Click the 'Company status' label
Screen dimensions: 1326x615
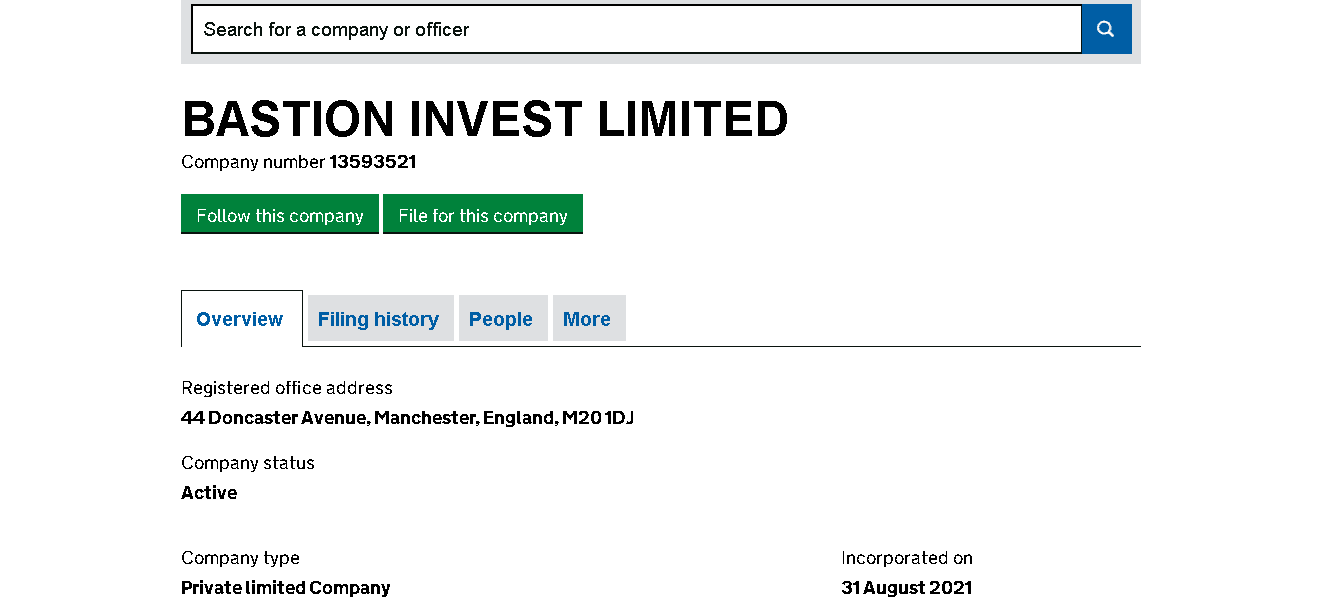[248, 463]
